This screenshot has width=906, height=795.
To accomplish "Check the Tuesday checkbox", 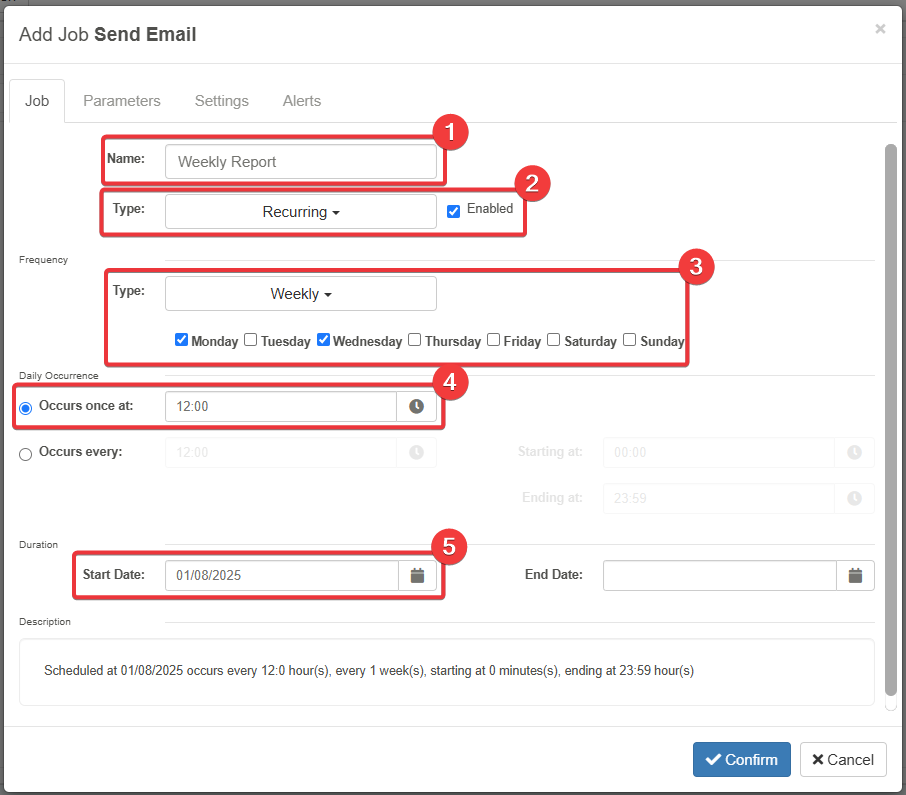I will (250, 340).
